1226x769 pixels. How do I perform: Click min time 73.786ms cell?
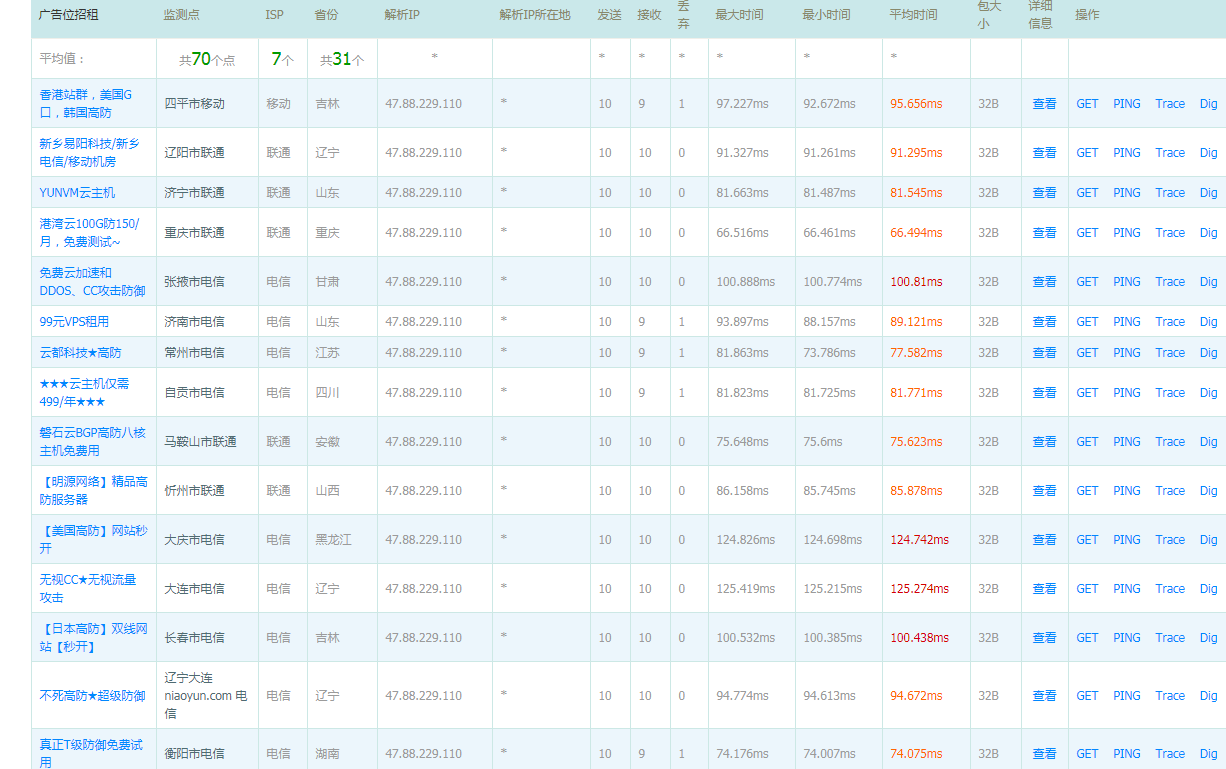click(x=830, y=353)
